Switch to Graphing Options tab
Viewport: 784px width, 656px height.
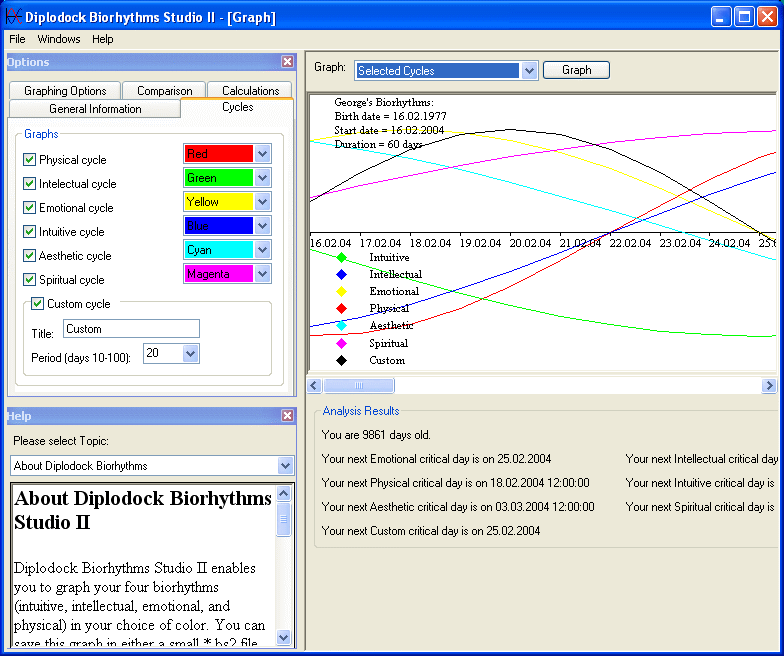pos(65,90)
